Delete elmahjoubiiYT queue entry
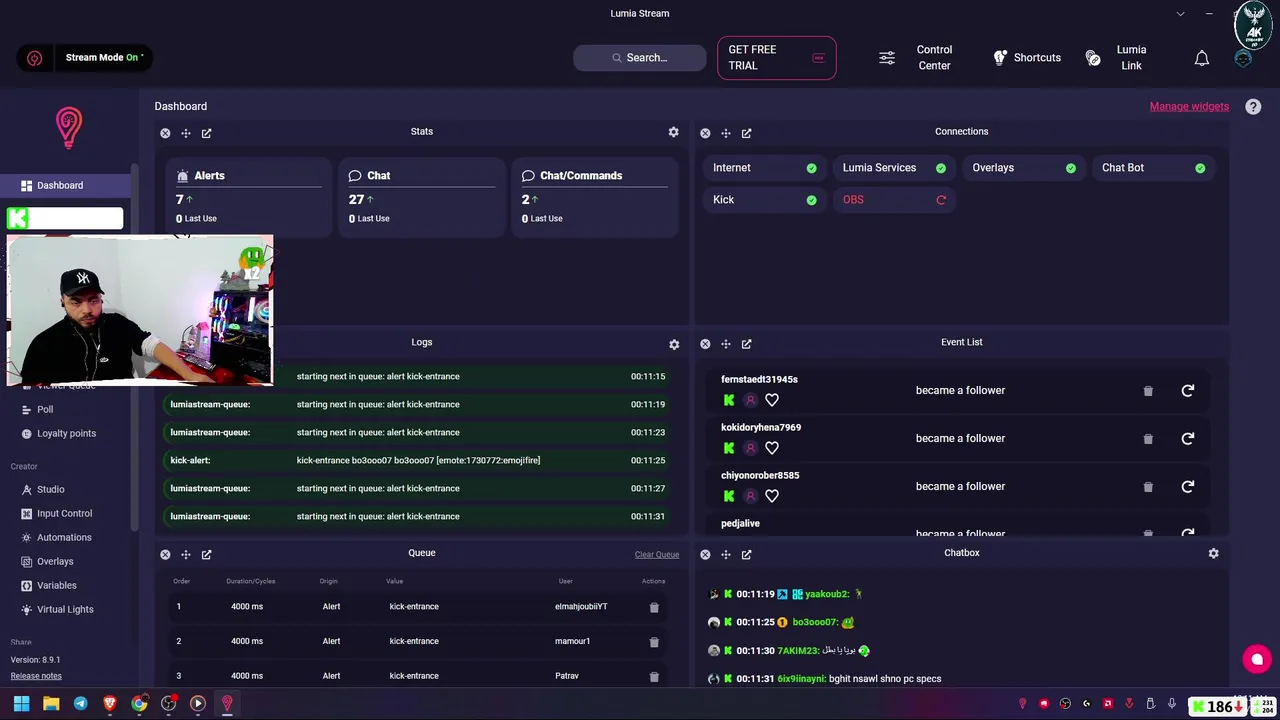This screenshot has width=1280, height=720. coord(654,607)
